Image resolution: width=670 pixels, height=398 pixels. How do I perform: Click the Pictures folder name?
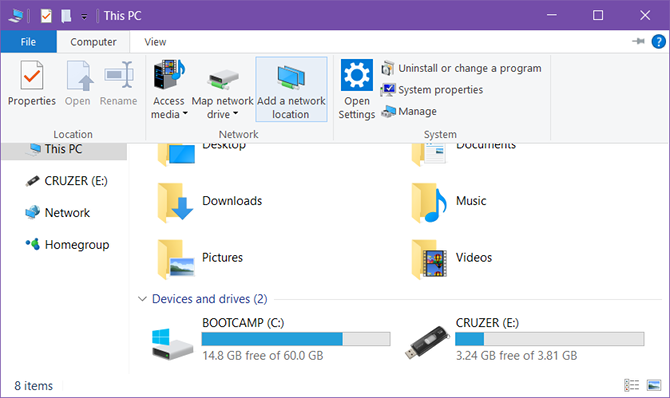222,258
